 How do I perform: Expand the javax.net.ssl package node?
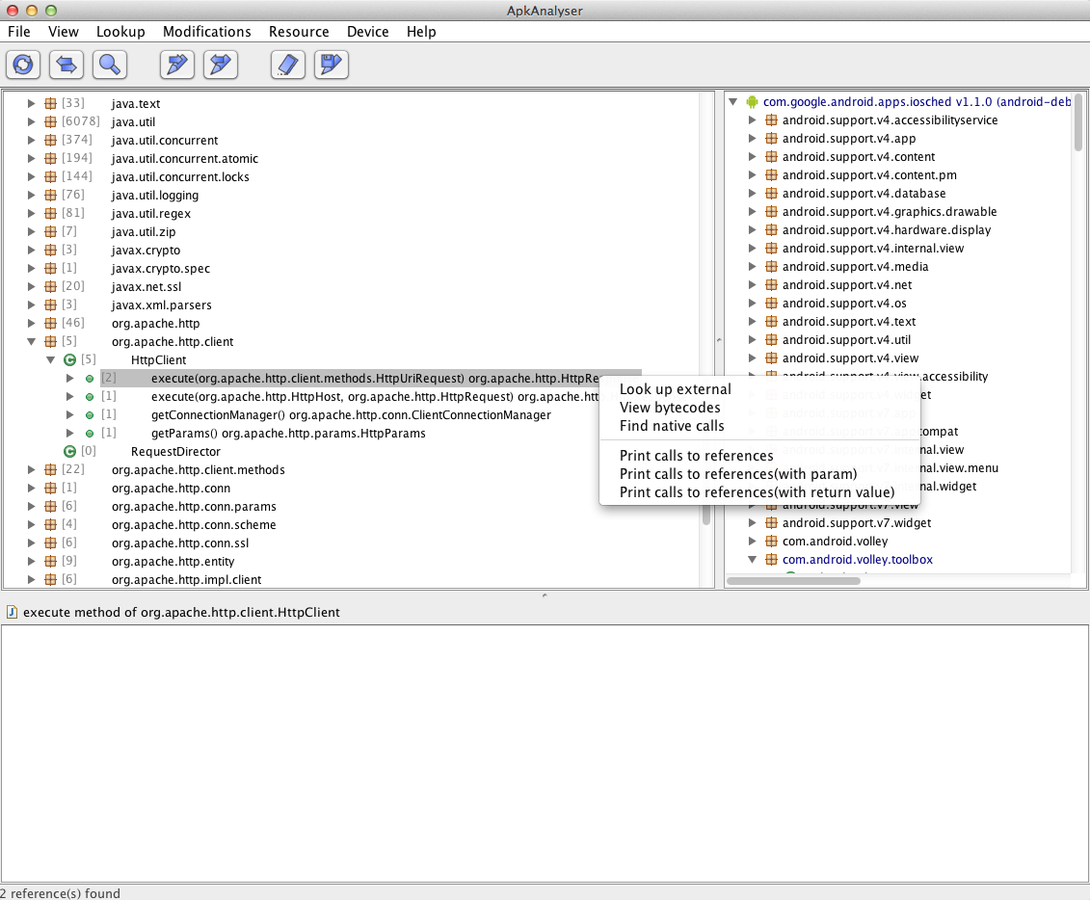31,287
